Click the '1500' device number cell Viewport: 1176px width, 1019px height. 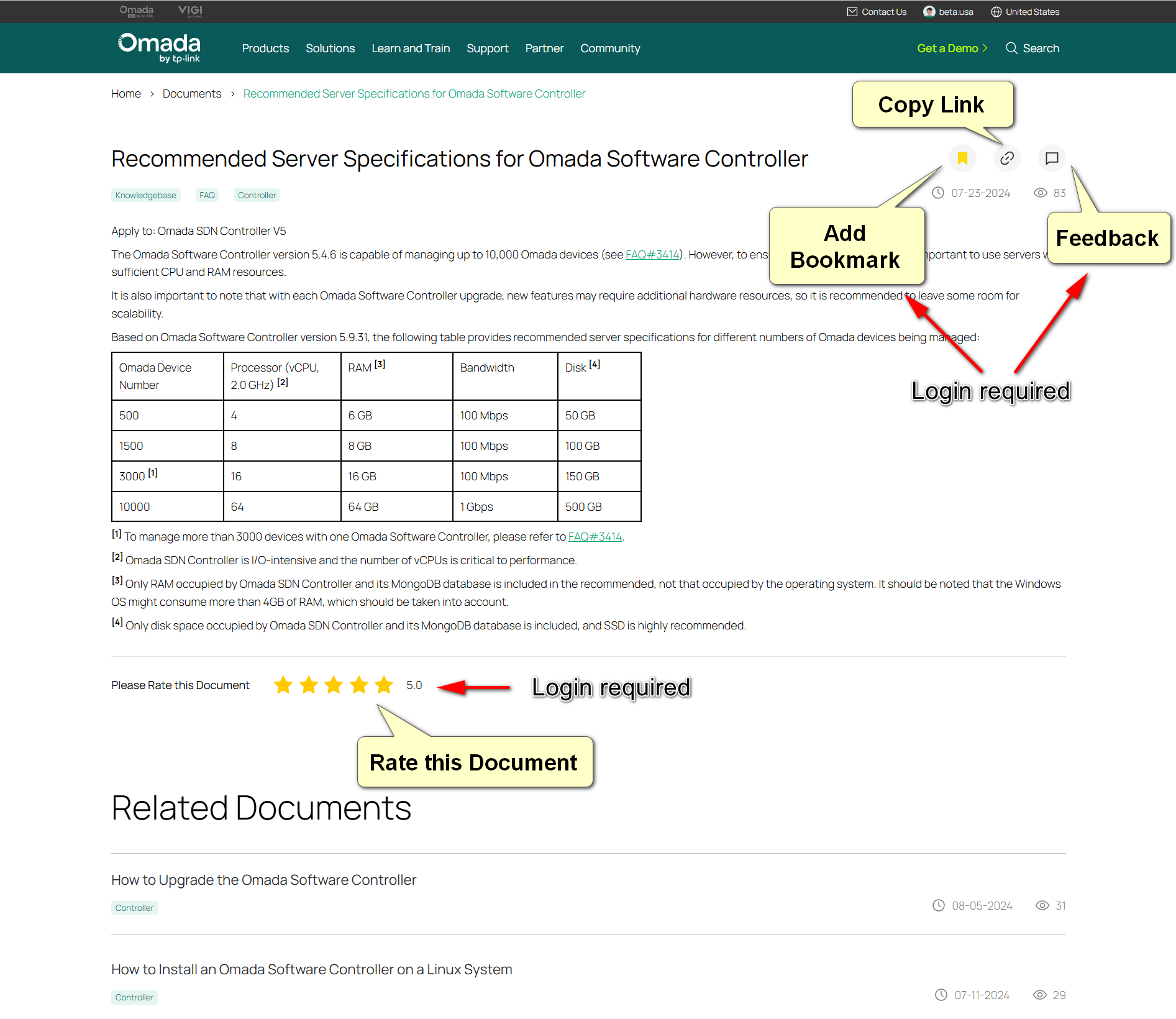[167, 446]
